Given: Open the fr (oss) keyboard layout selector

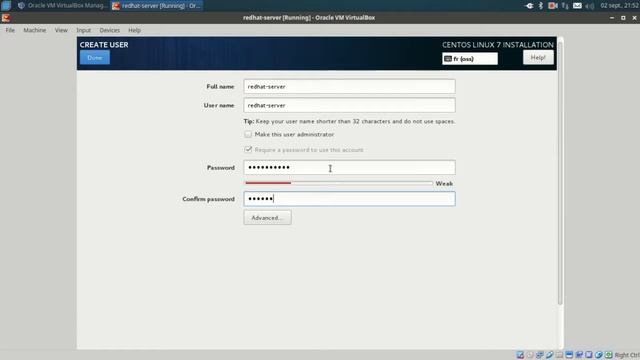Looking at the screenshot, I should pyautogui.click(x=470, y=59).
